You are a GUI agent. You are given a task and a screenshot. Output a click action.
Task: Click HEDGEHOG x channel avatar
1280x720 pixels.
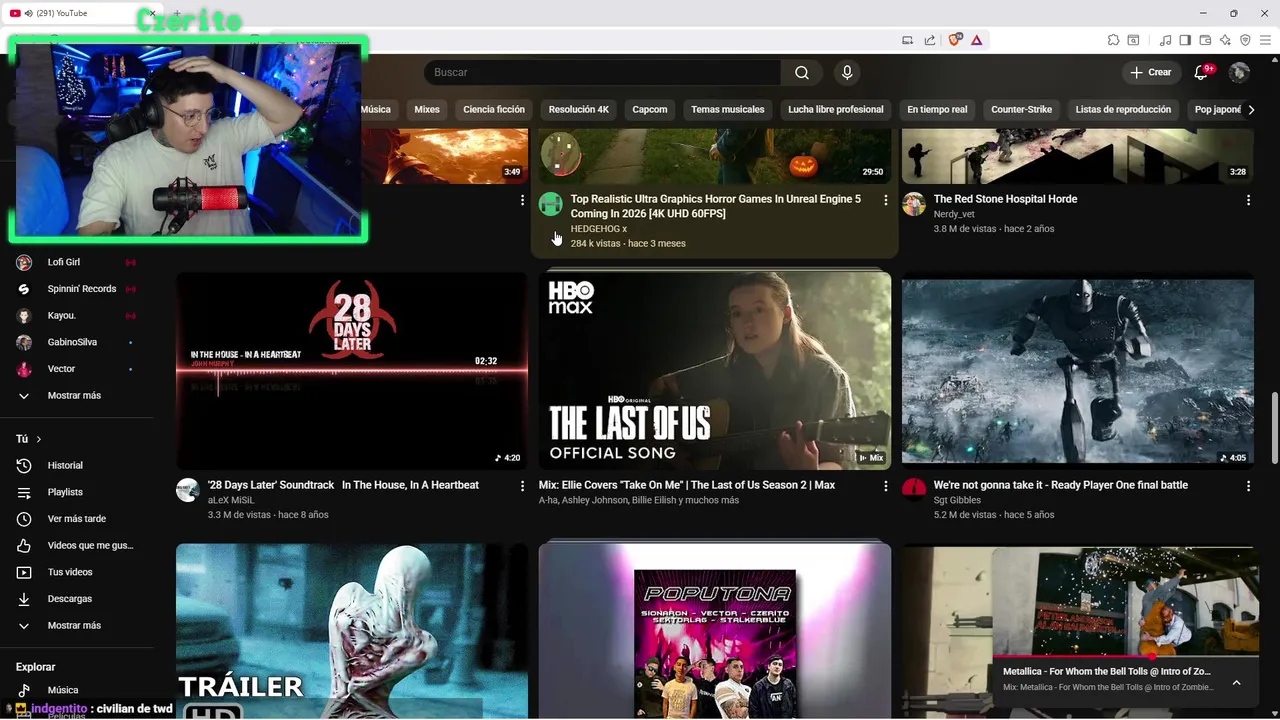click(551, 205)
